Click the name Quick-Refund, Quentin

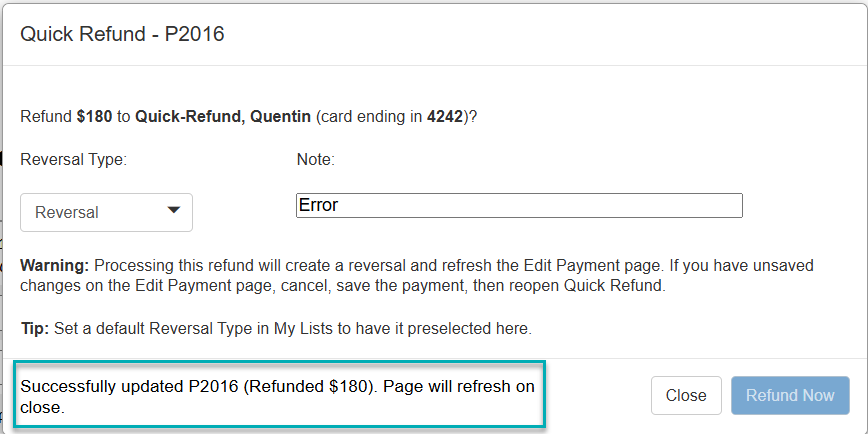pyautogui.click(x=223, y=116)
